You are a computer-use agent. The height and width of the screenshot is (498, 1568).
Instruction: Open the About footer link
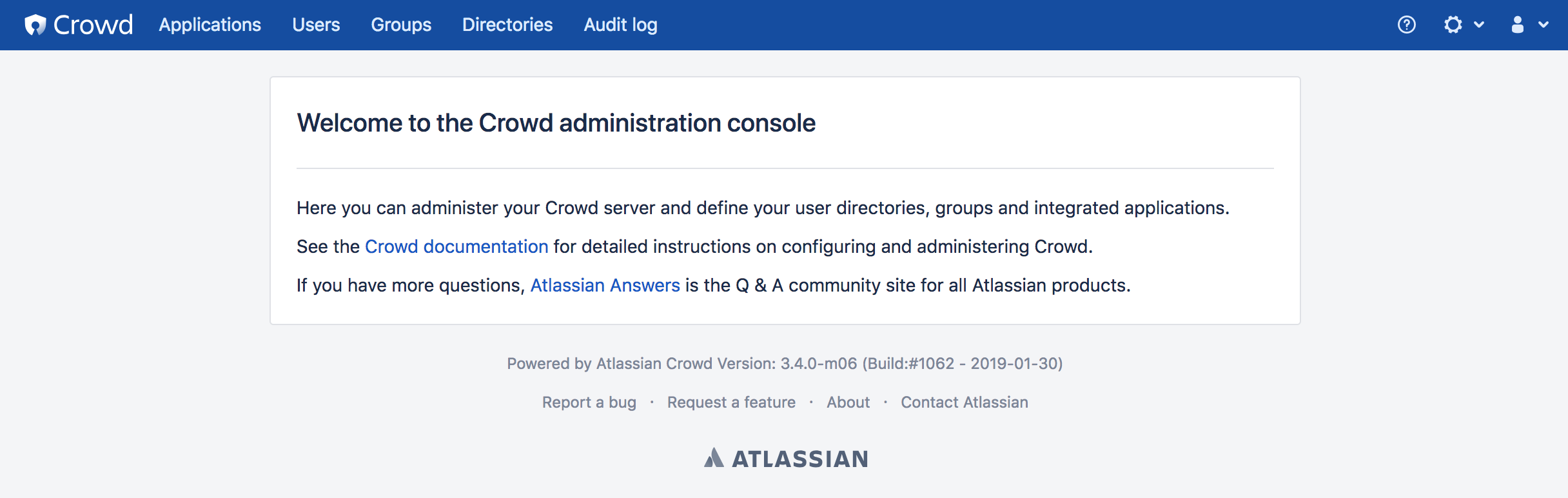coord(848,402)
